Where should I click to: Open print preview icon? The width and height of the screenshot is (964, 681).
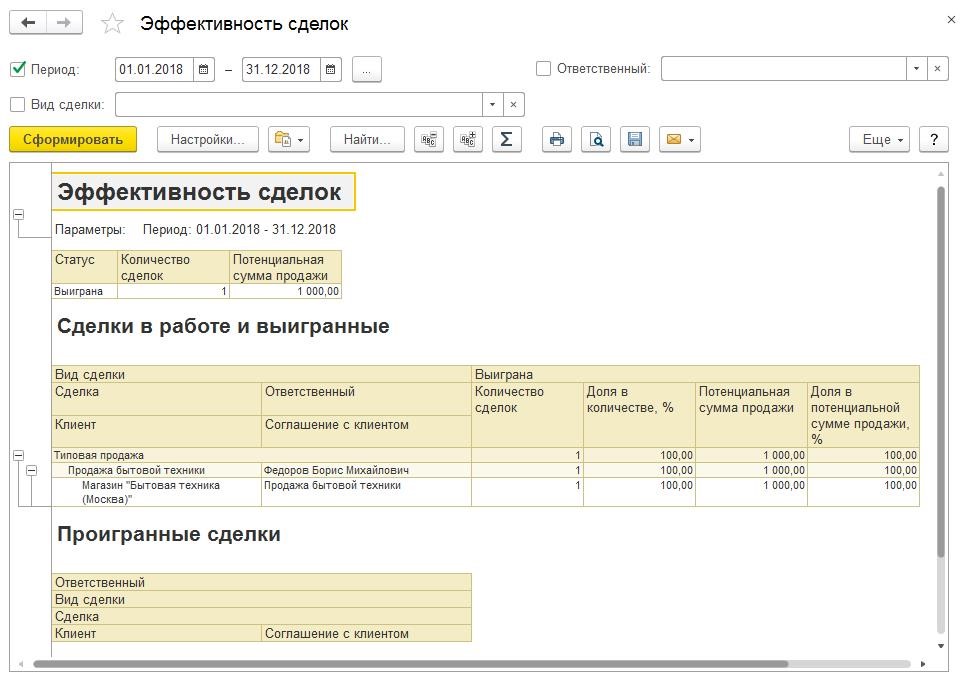pos(596,140)
